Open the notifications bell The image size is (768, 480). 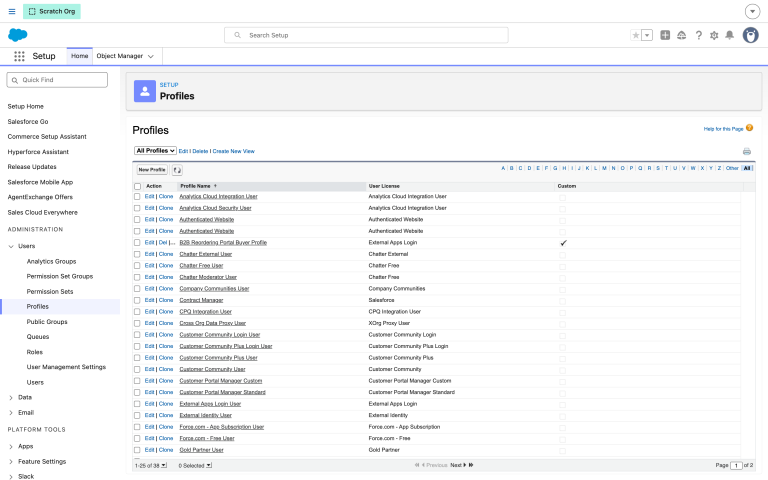(x=729, y=35)
